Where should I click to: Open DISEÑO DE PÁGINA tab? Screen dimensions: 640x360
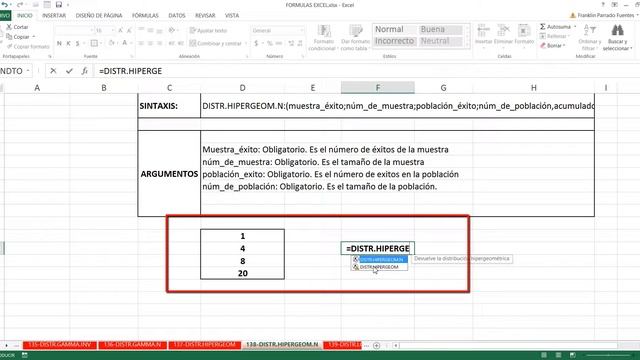[99, 16]
